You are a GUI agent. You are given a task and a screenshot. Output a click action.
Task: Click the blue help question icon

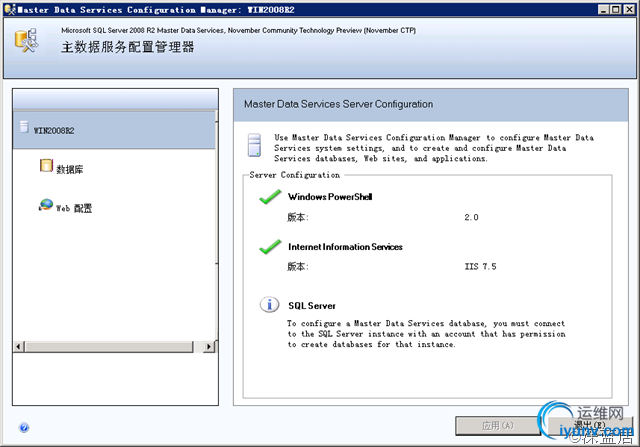tap(24, 427)
